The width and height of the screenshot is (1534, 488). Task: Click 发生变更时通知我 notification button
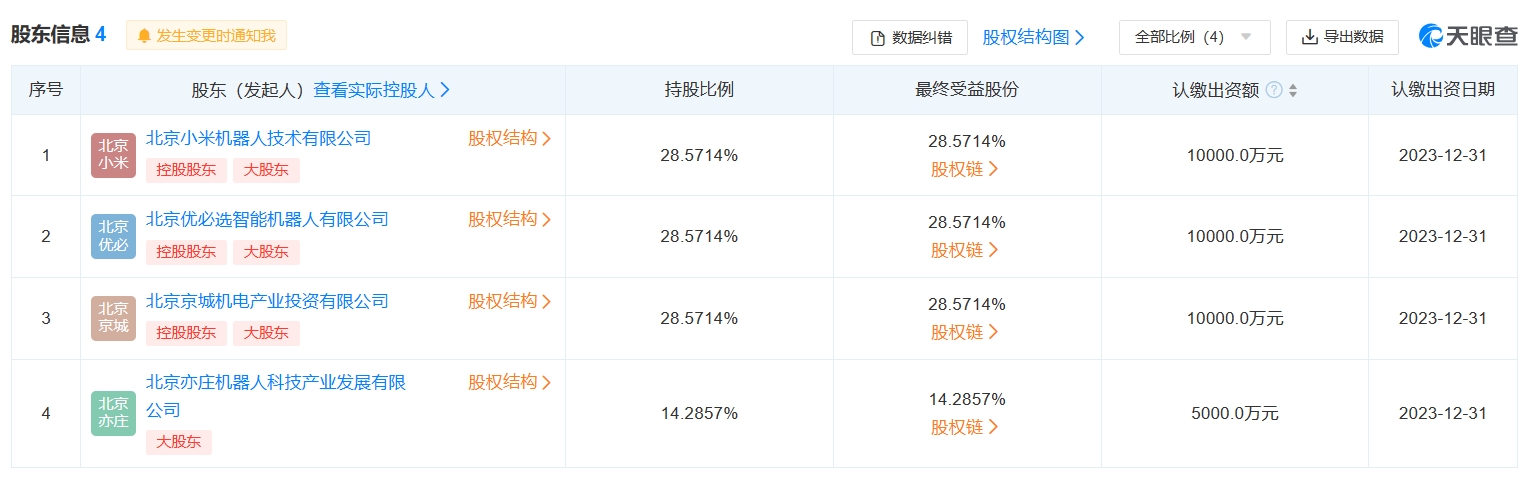tap(207, 36)
